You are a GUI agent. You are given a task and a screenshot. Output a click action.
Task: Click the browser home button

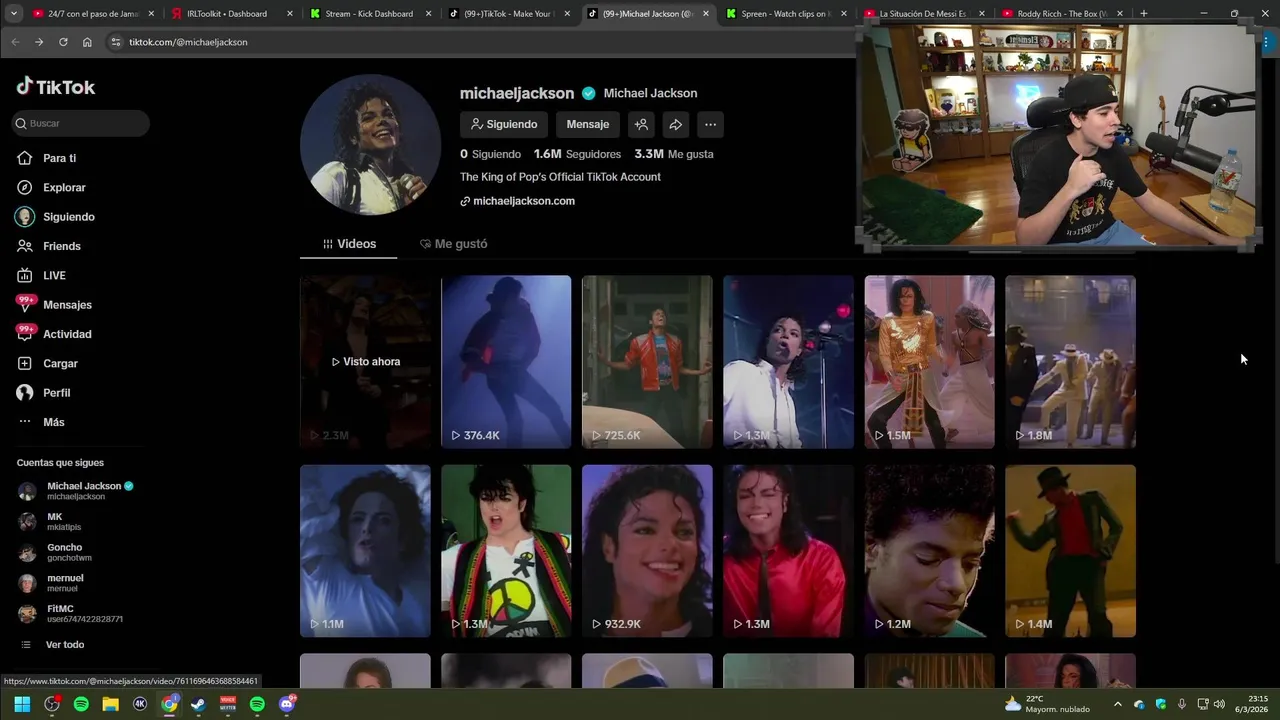(87, 42)
